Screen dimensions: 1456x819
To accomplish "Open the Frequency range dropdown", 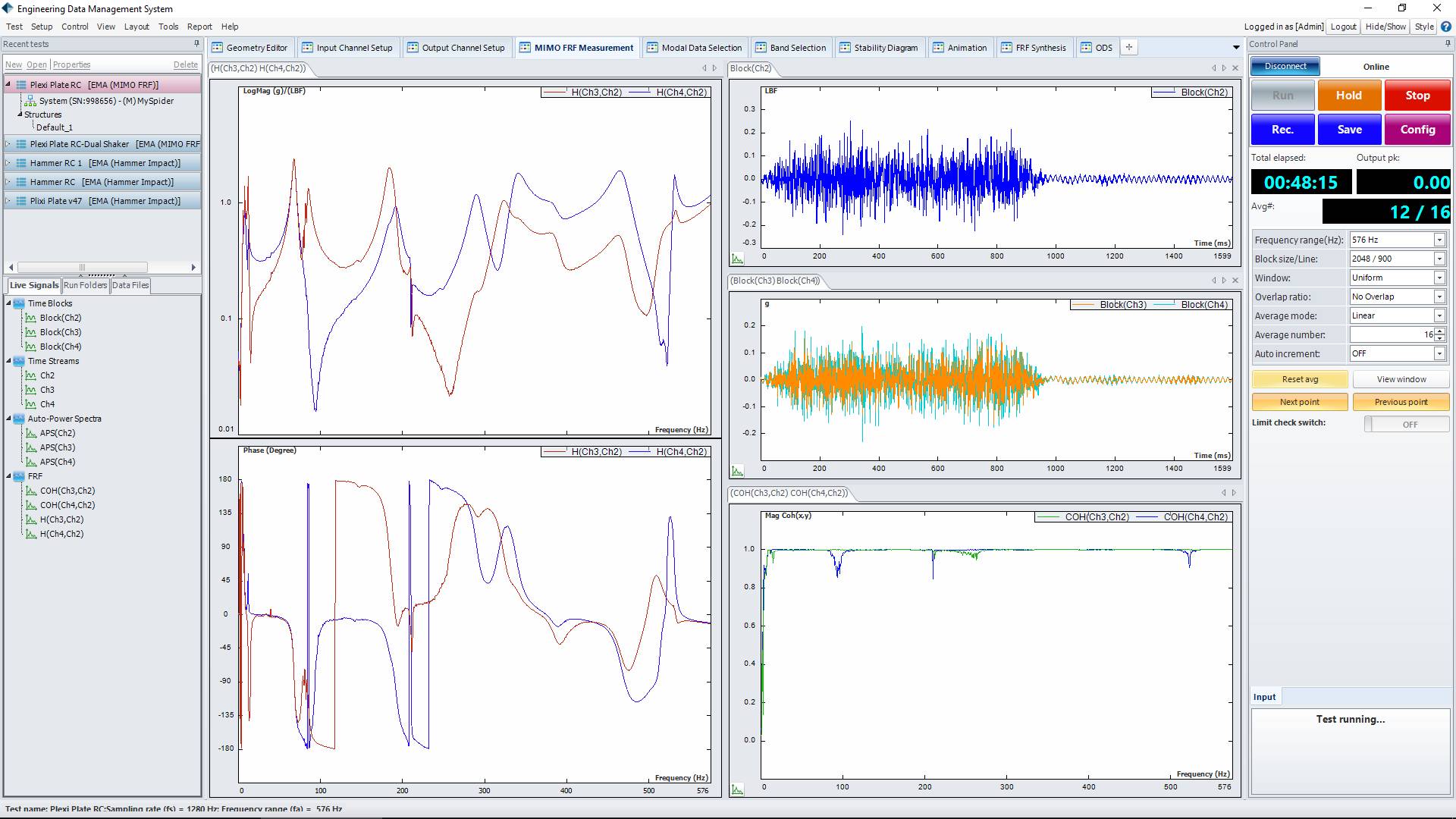I will tap(1439, 240).
